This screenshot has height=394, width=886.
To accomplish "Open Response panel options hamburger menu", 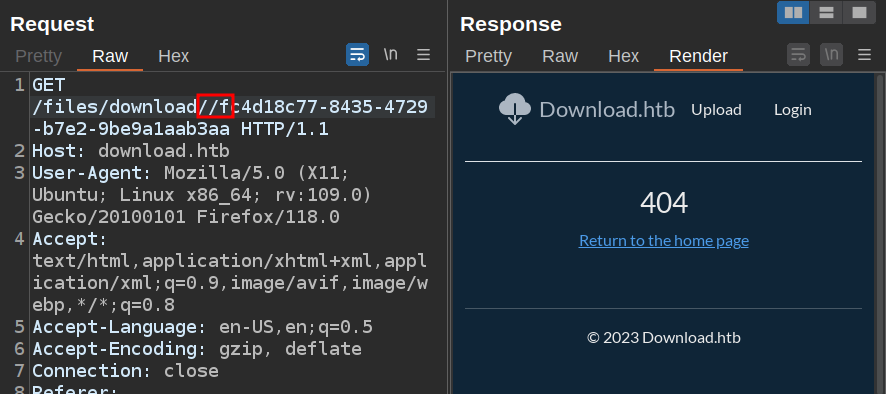I will click(x=864, y=55).
